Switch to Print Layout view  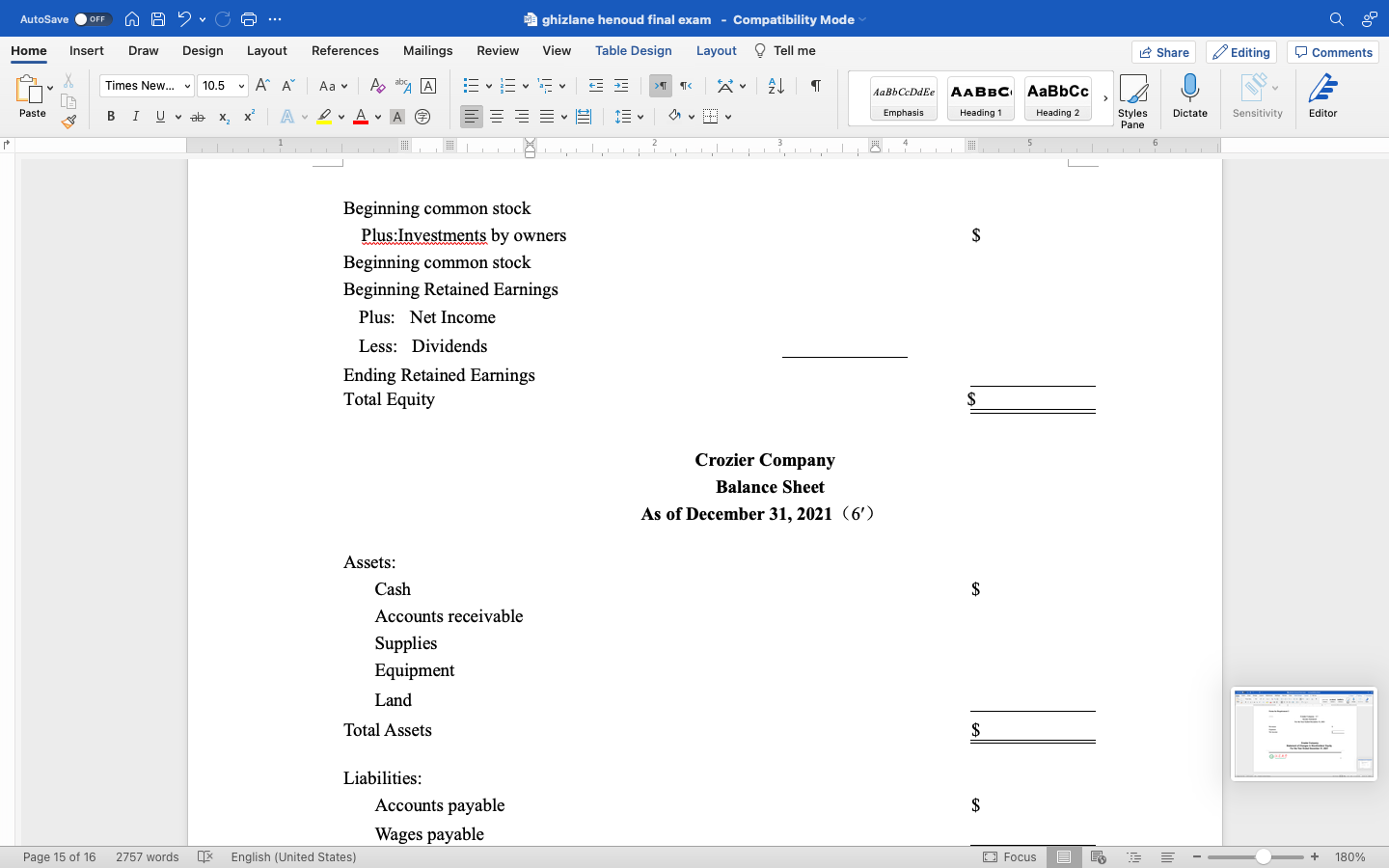tap(1064, 856)
